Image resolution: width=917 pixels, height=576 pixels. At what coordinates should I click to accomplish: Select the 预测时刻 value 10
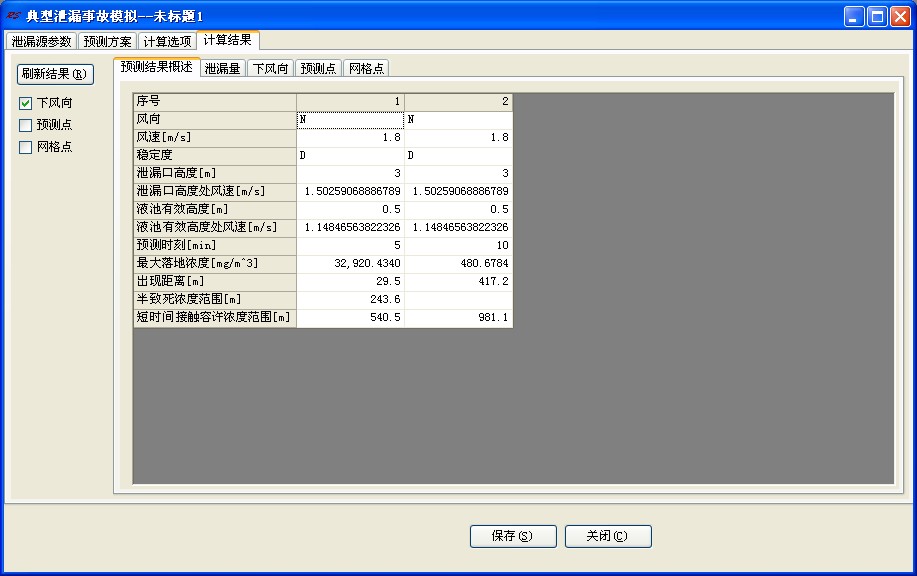point(458,245)
